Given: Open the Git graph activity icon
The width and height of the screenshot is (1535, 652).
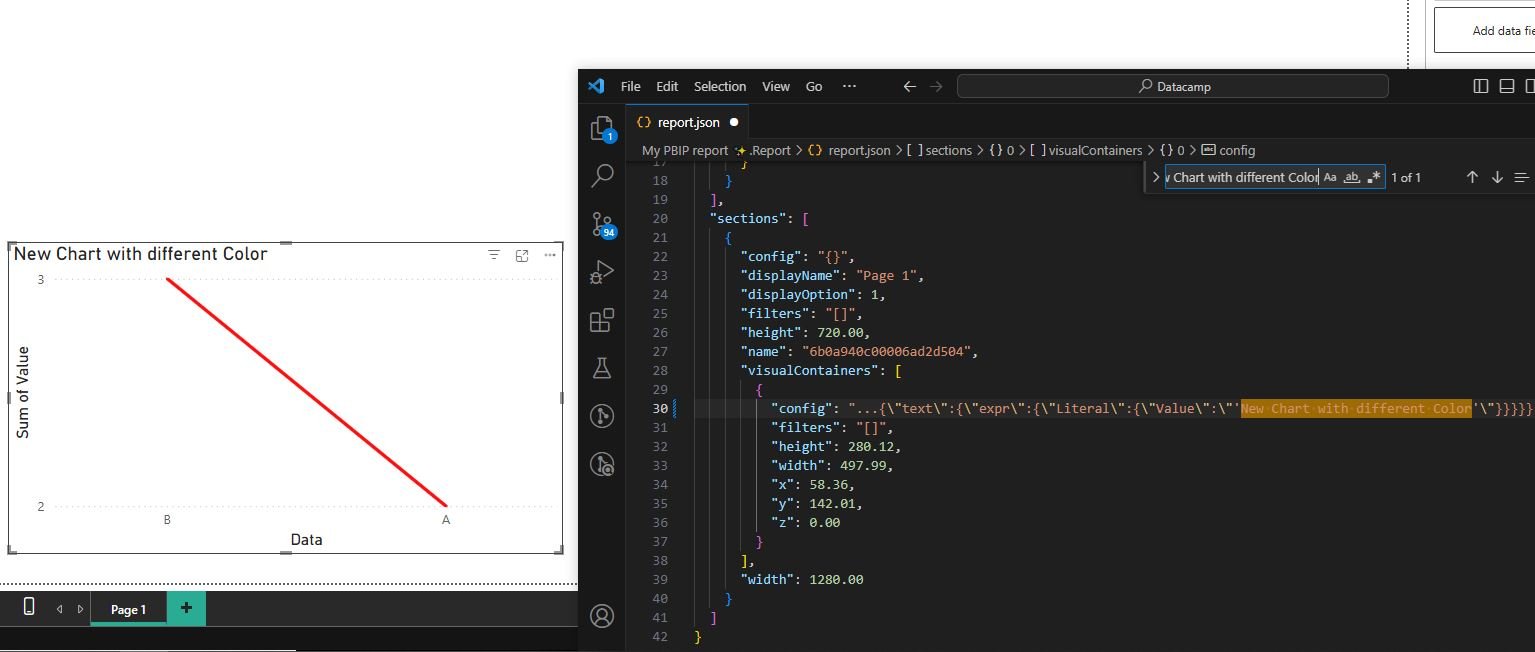Looking at the screenshot, I should (602, 416).
